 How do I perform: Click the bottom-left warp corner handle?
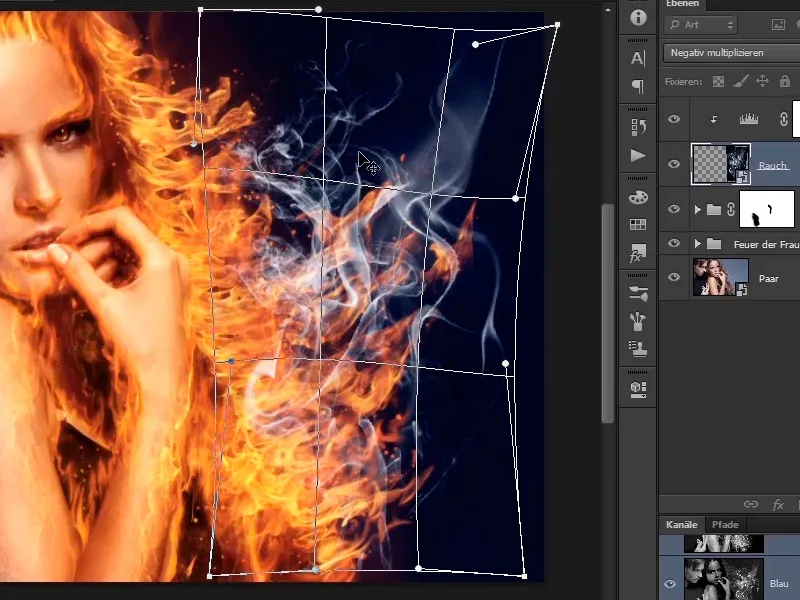(210, 576)
